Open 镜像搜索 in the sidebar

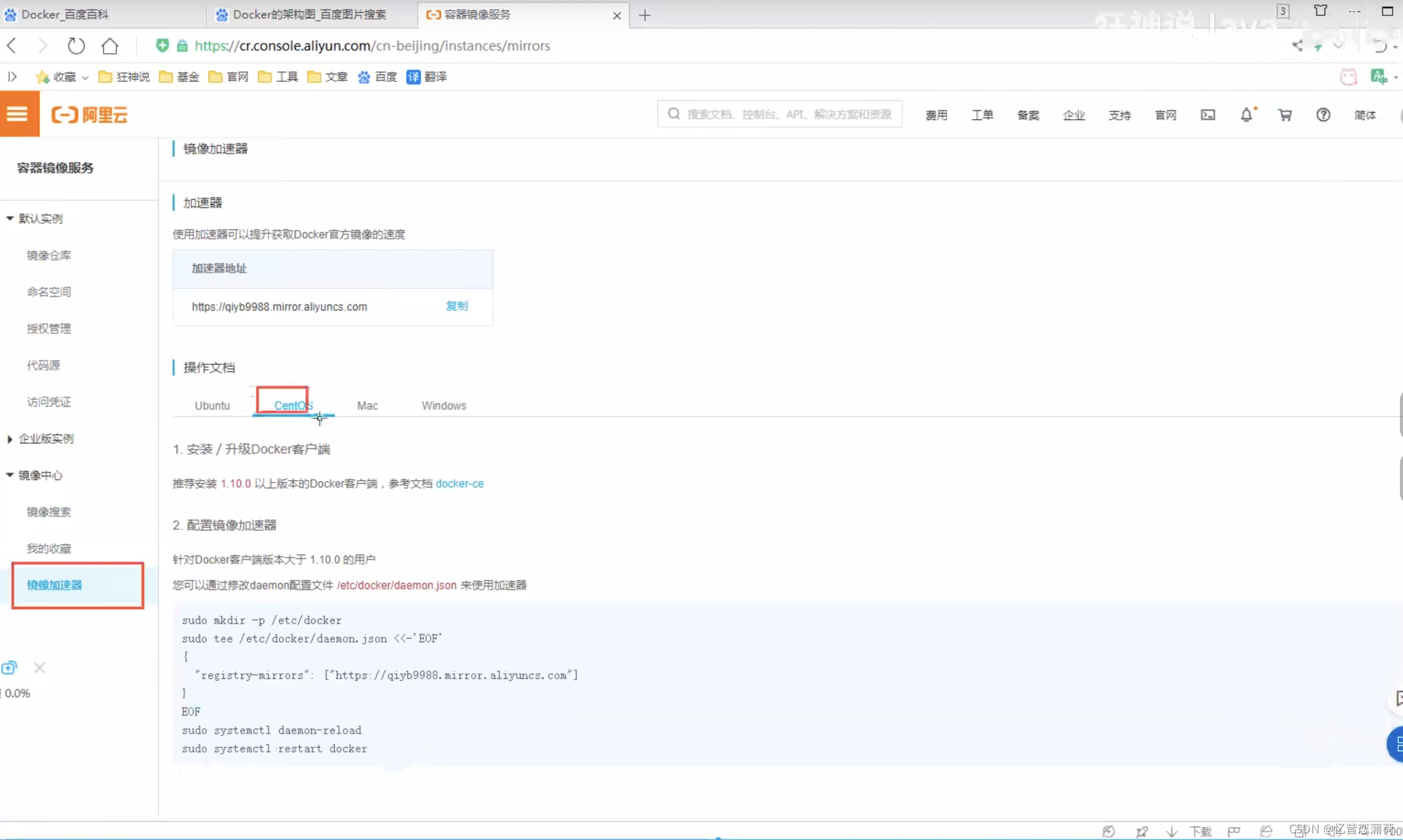tap(49, 512)
